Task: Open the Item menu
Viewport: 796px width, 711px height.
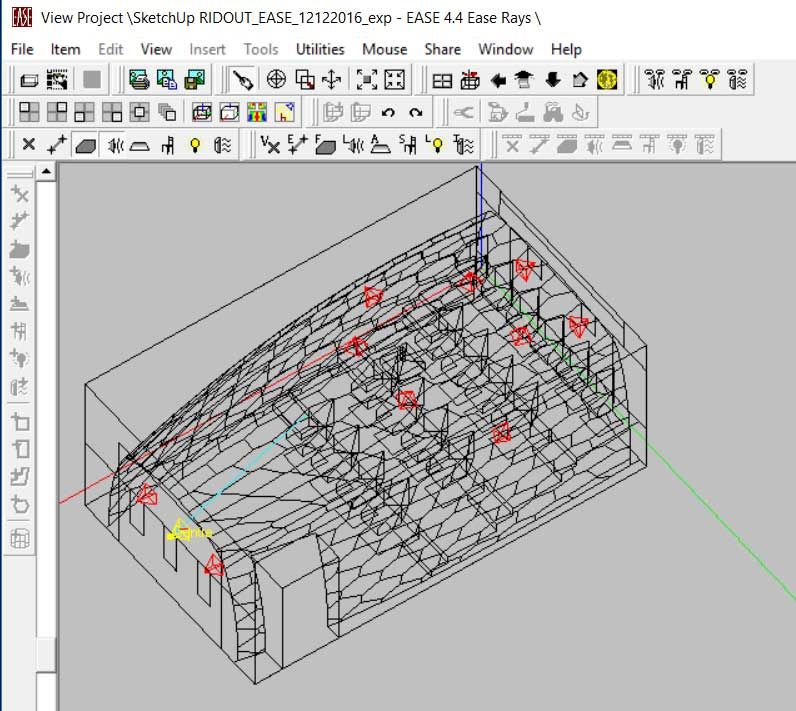Action: tap(65, 49)
